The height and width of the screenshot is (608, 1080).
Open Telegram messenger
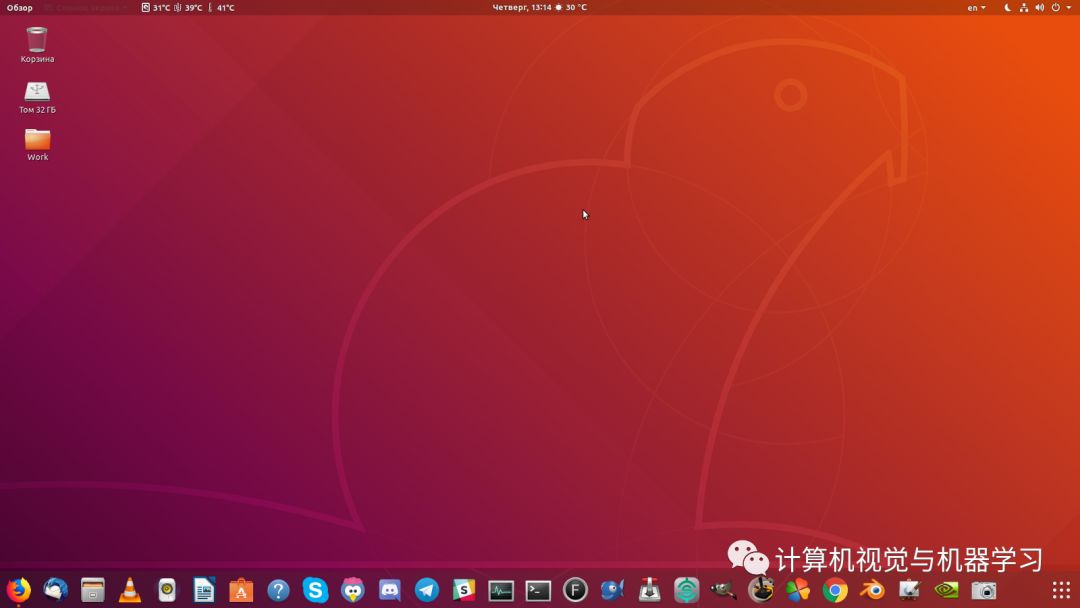click(427, 590)
